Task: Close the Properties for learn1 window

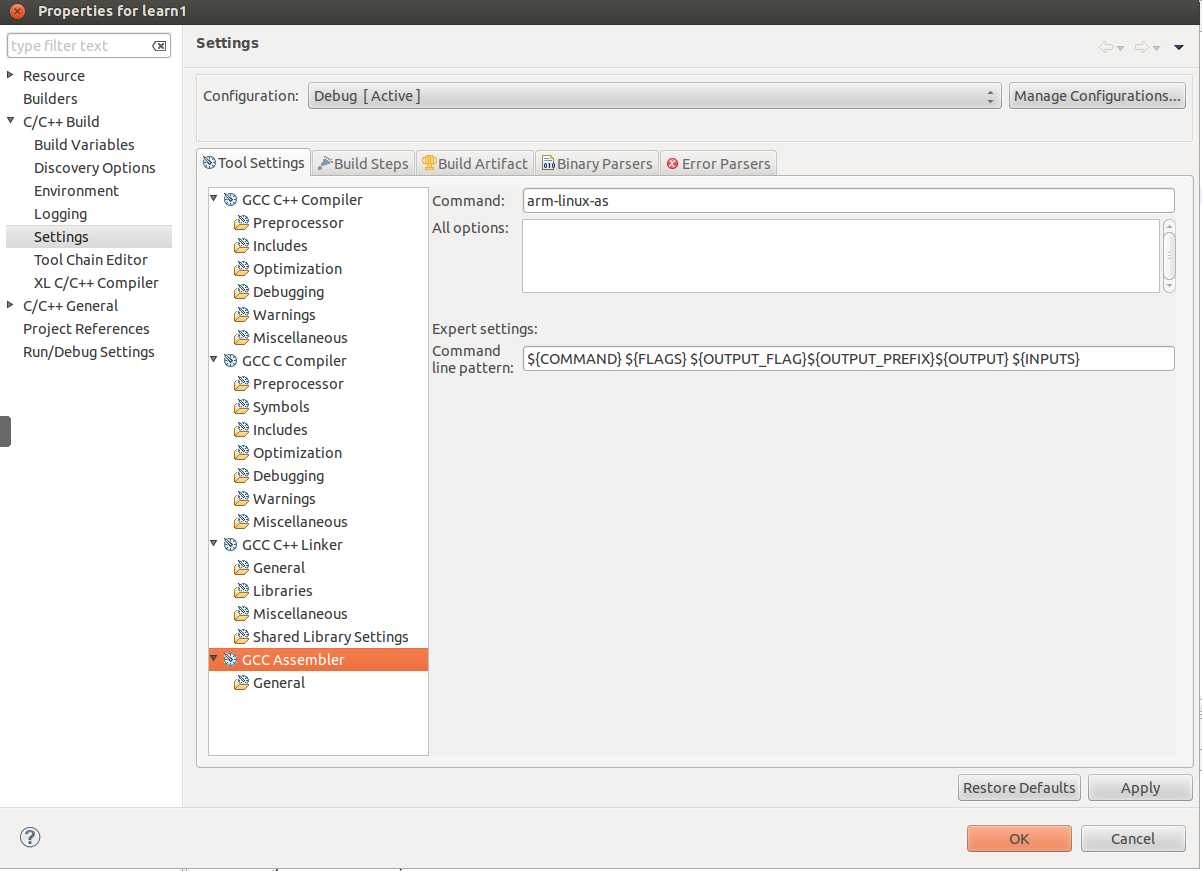Action: pyautogui.click(x=17, y=12)
